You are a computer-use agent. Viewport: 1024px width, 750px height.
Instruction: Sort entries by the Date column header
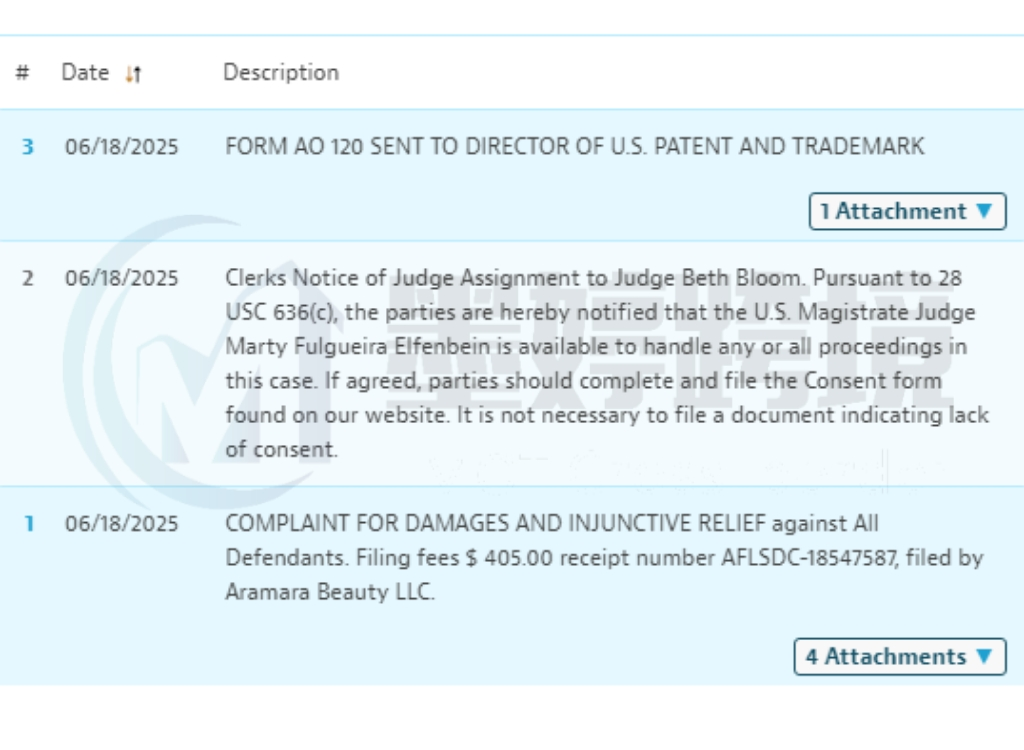point(85,73)
